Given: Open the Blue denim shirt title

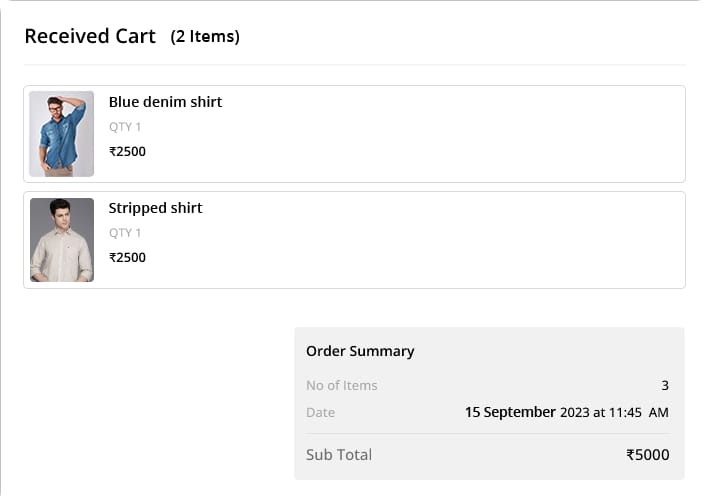Looking at the screenshot, I should [x=165, y=102].
